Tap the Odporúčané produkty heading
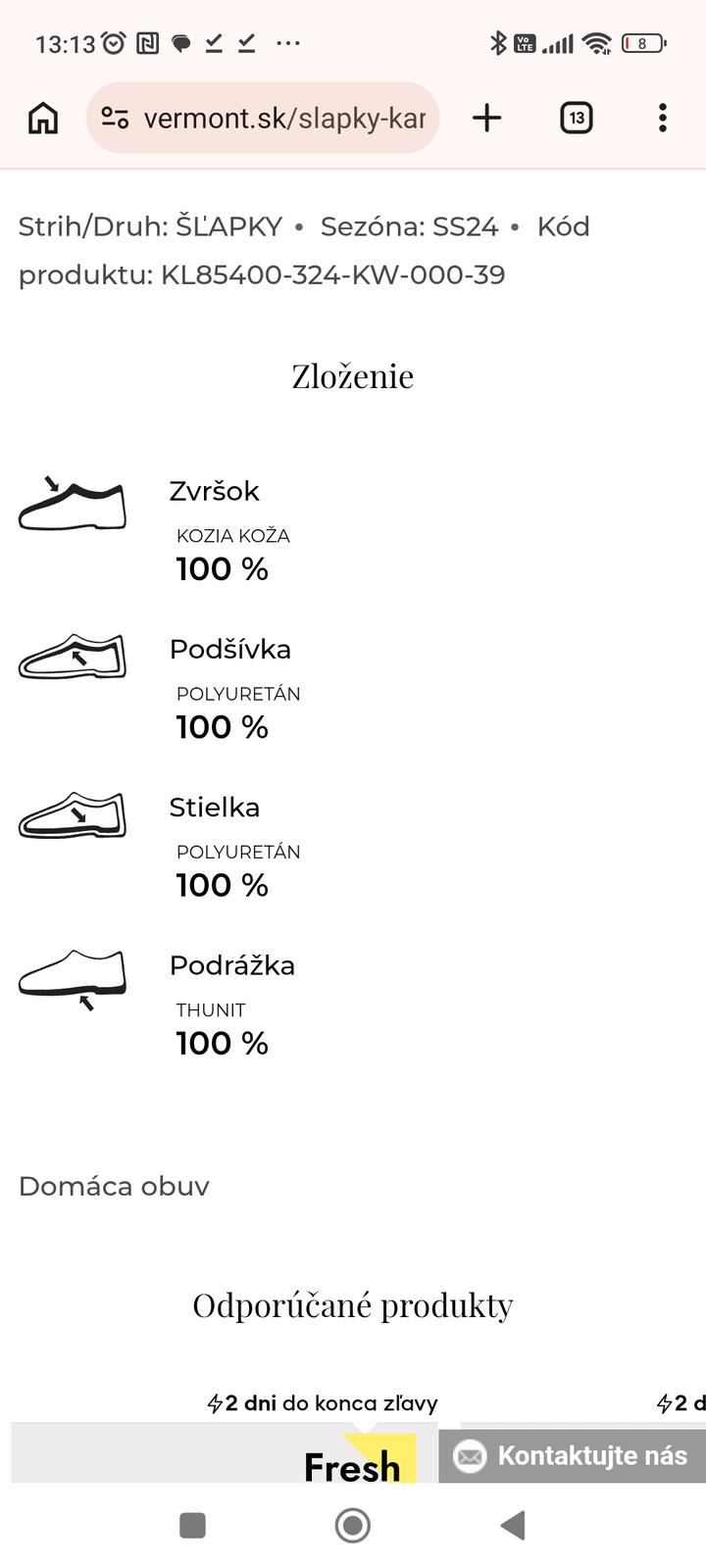Screen dimensions: 706x1568 [x=353, y=1305]
